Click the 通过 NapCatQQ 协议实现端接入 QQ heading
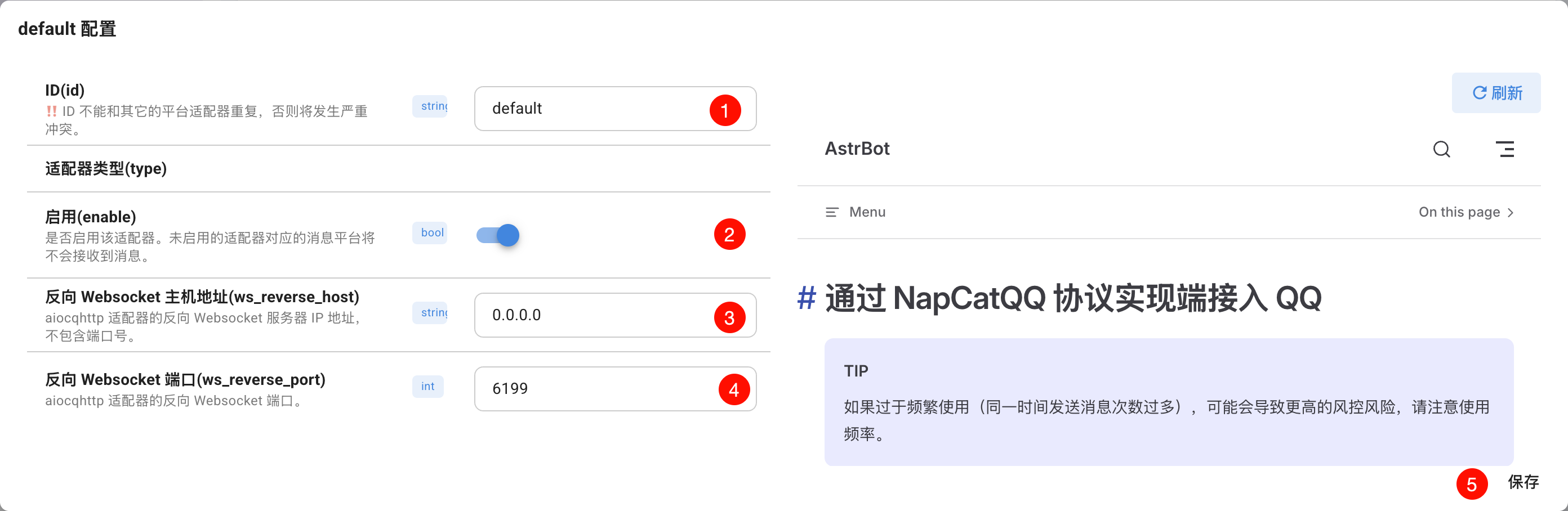This screenshot has width=1568, height=511. coord(1071,298)
